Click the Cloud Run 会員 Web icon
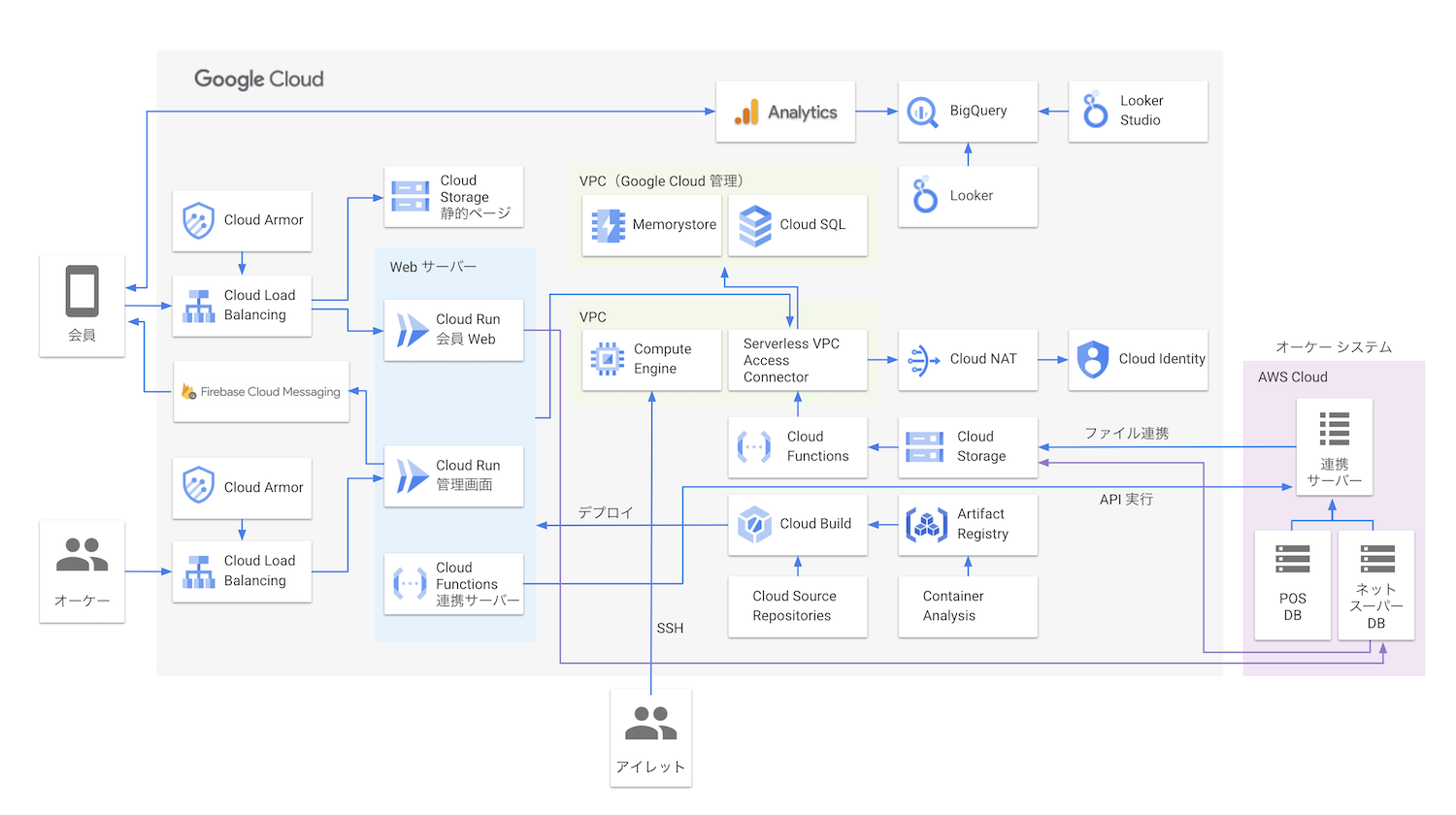The height and width of the screenshot is (815, 1456). point(412,330)
